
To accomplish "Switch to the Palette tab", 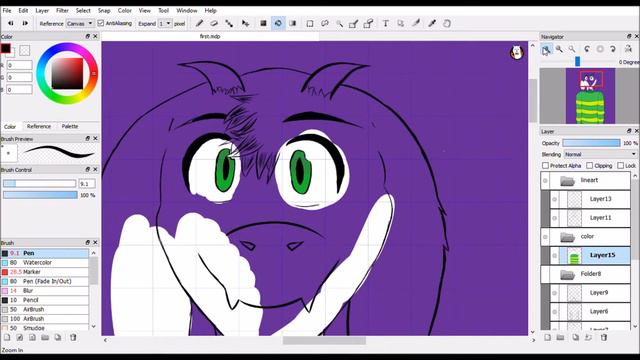I will click(x=70, y=127).
